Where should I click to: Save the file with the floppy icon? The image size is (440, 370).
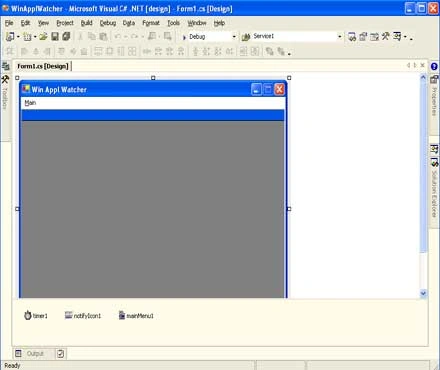coord(55,36)
